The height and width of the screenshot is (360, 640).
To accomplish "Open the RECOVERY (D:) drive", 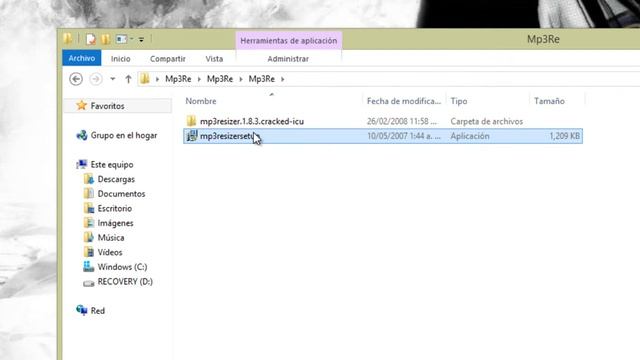I will click(125, 282).
